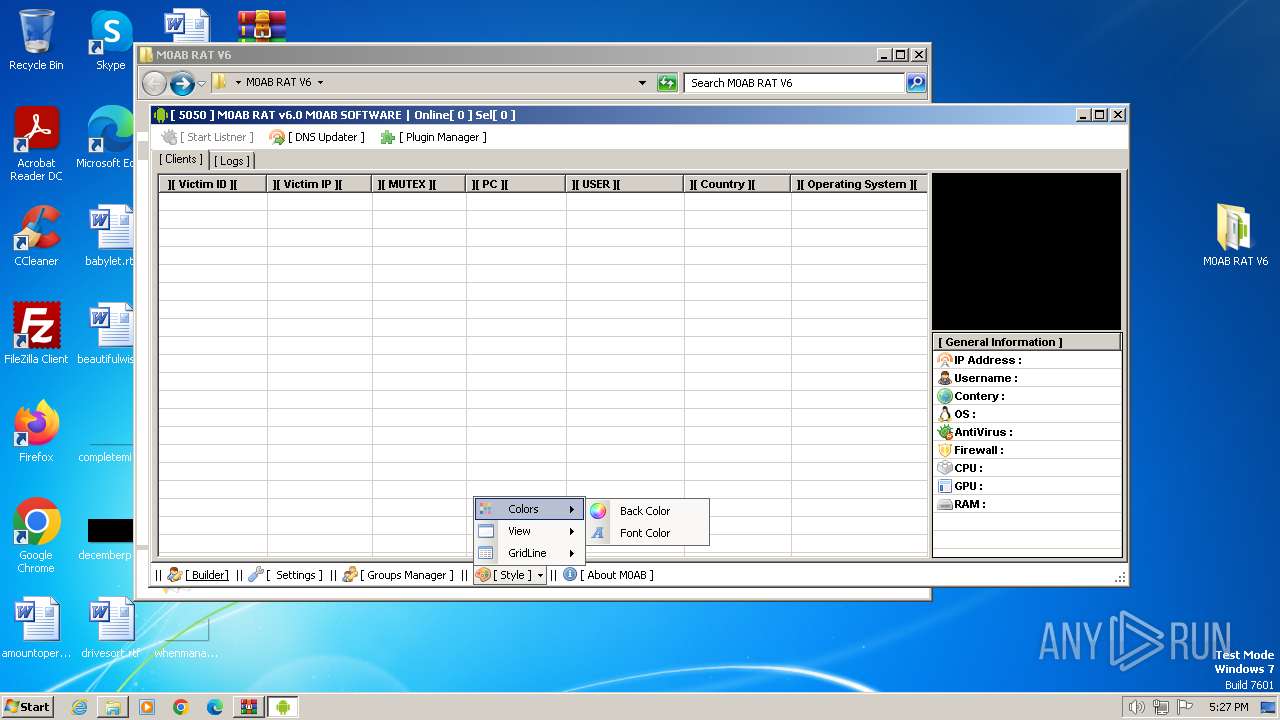Viewport: 1280px width, 720px height.
Task: Select the M0AB RAT V6 desktop folder
Action: pos(1235,236)
